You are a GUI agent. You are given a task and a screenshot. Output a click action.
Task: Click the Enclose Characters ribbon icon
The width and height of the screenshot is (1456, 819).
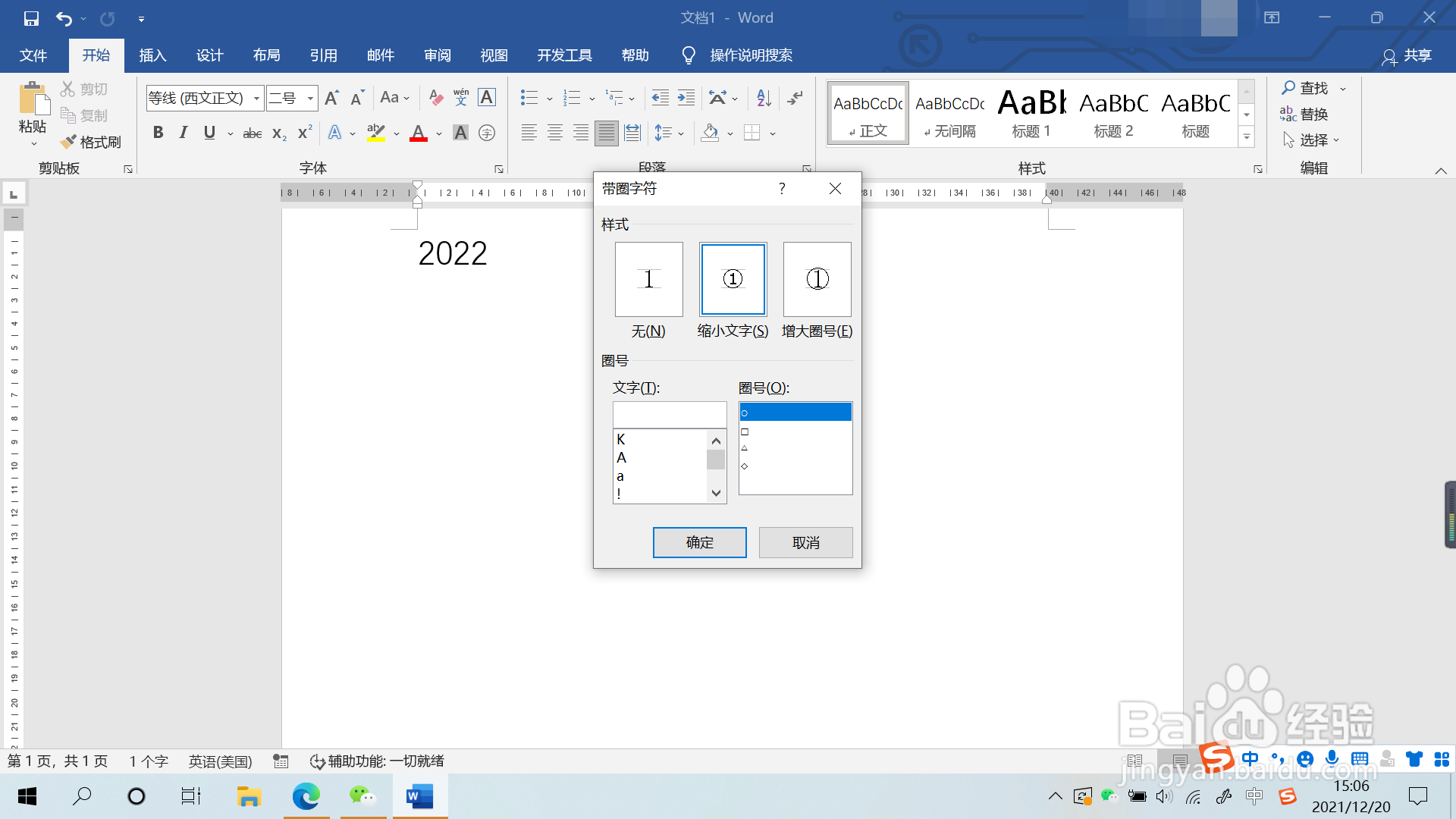coord(487,133)
